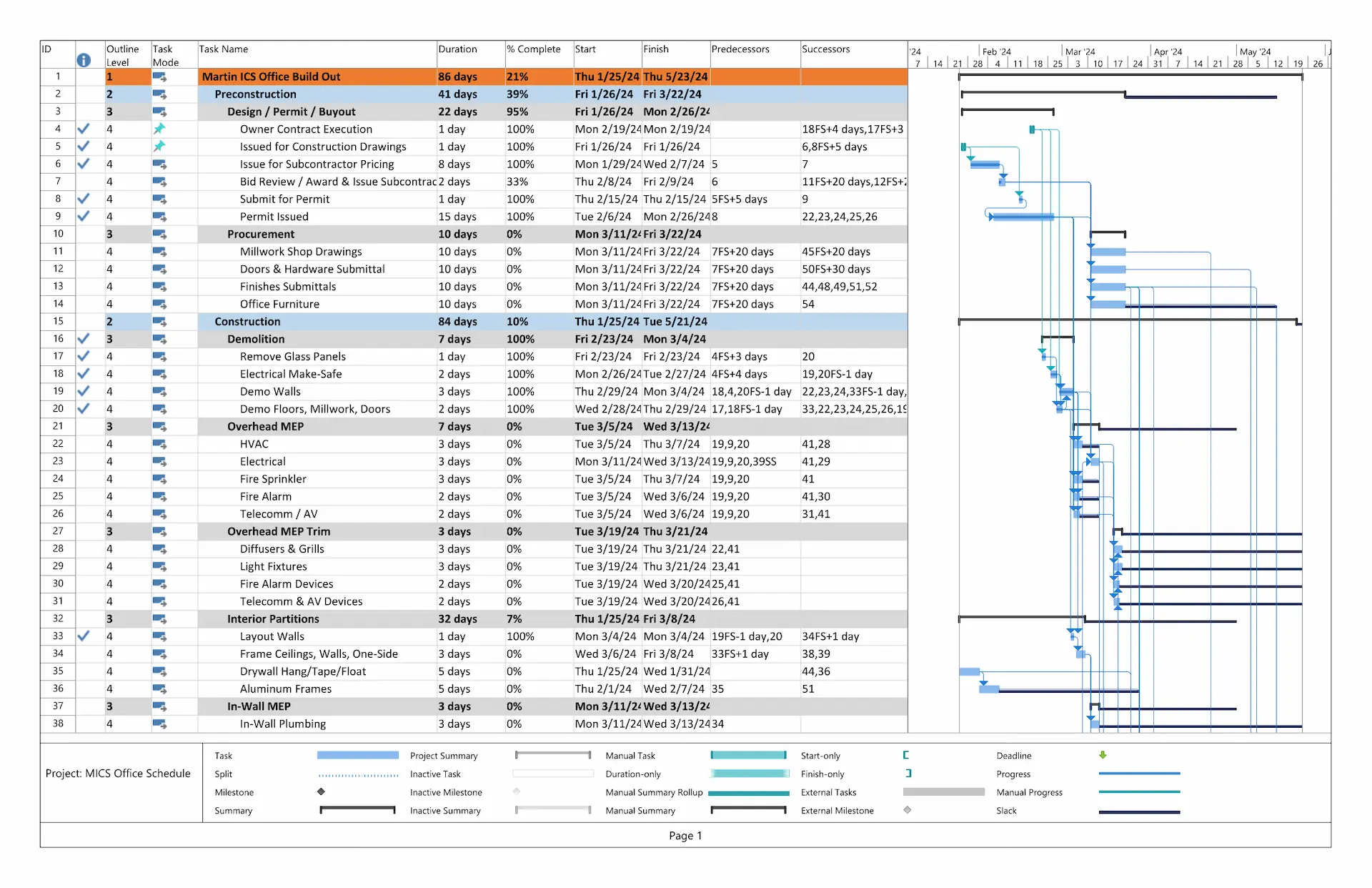Click the Mar '24 timescale header

1080,51
